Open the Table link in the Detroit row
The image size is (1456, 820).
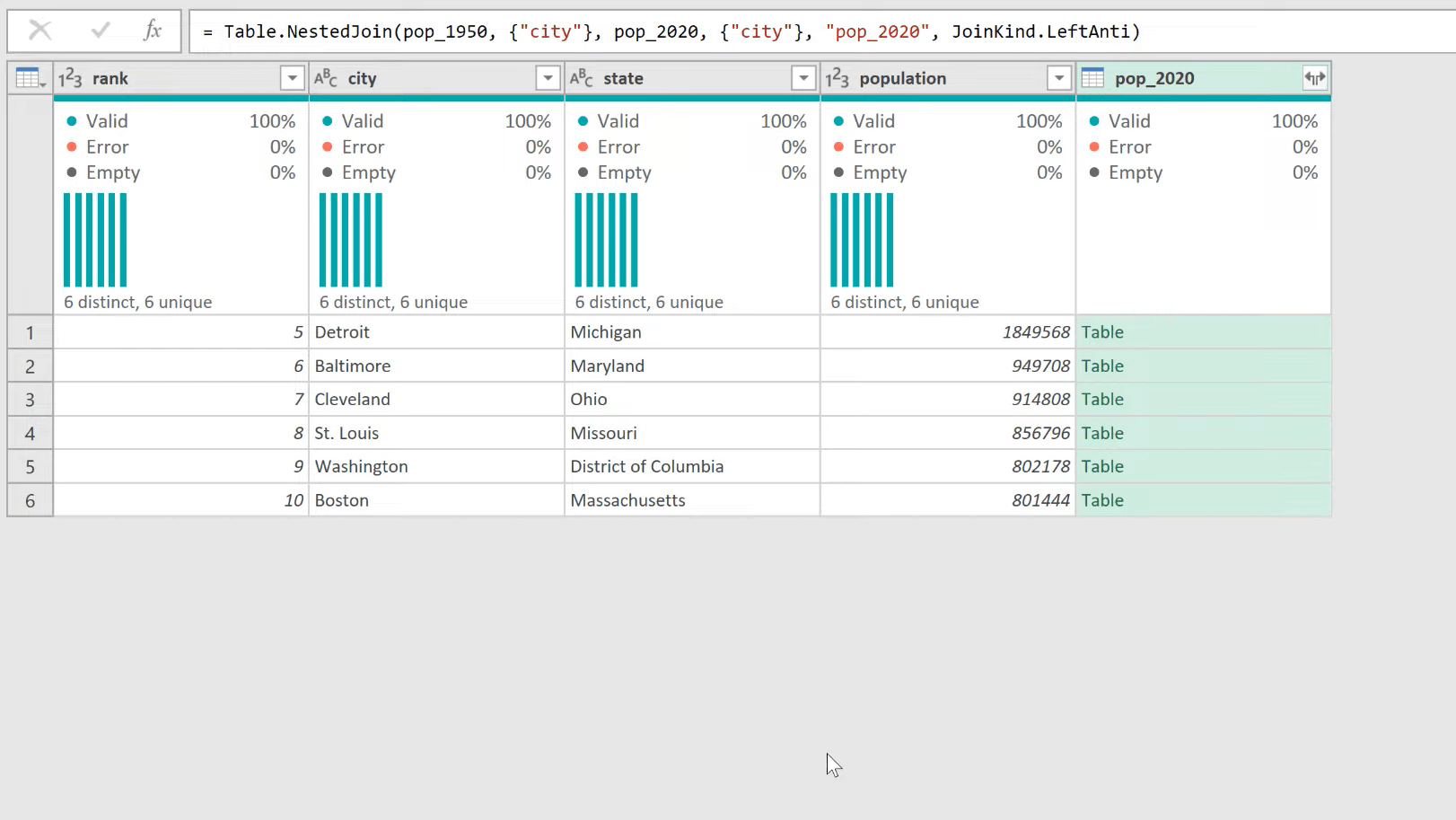coord(1102,332)
